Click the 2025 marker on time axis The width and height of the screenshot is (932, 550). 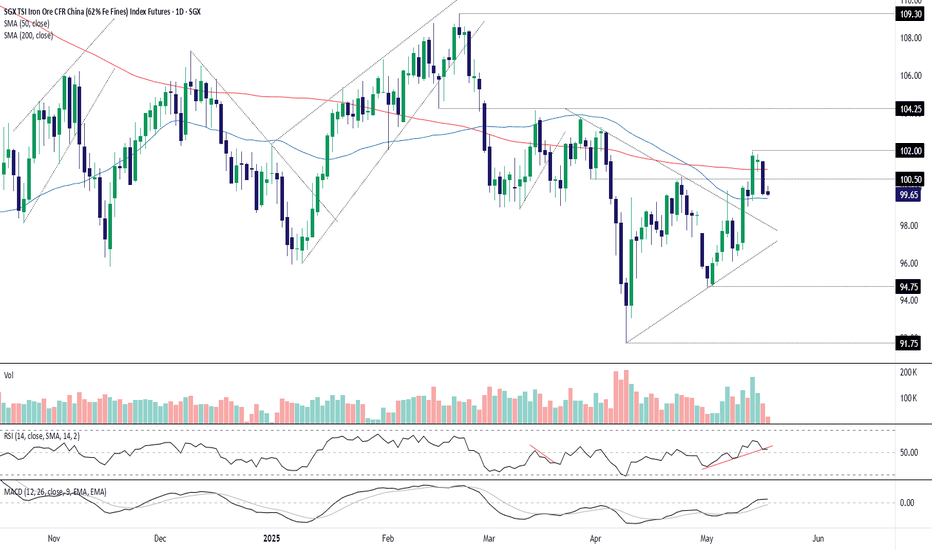click(x=272, y=539)
